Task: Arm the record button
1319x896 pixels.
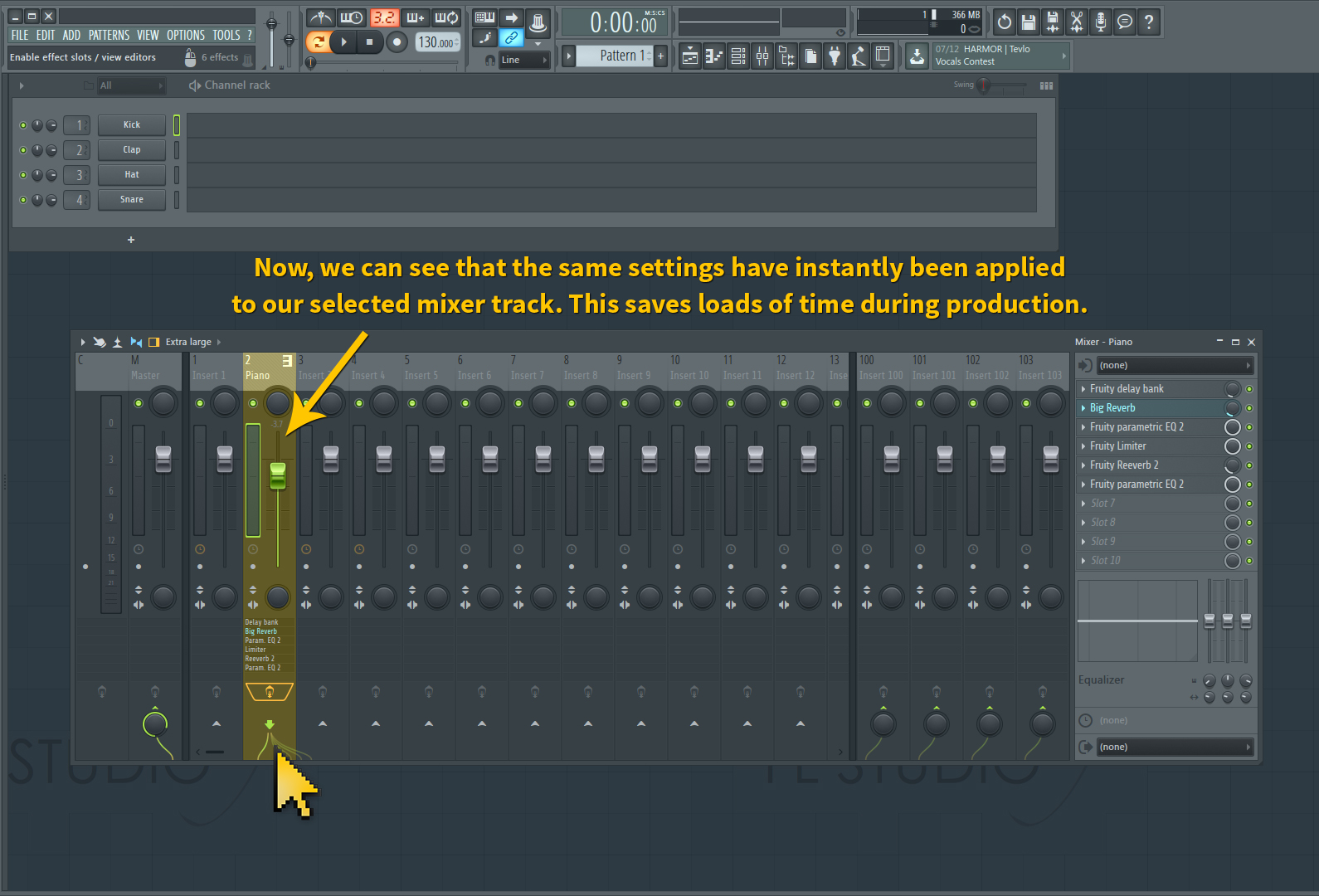Action: (397, 41)
